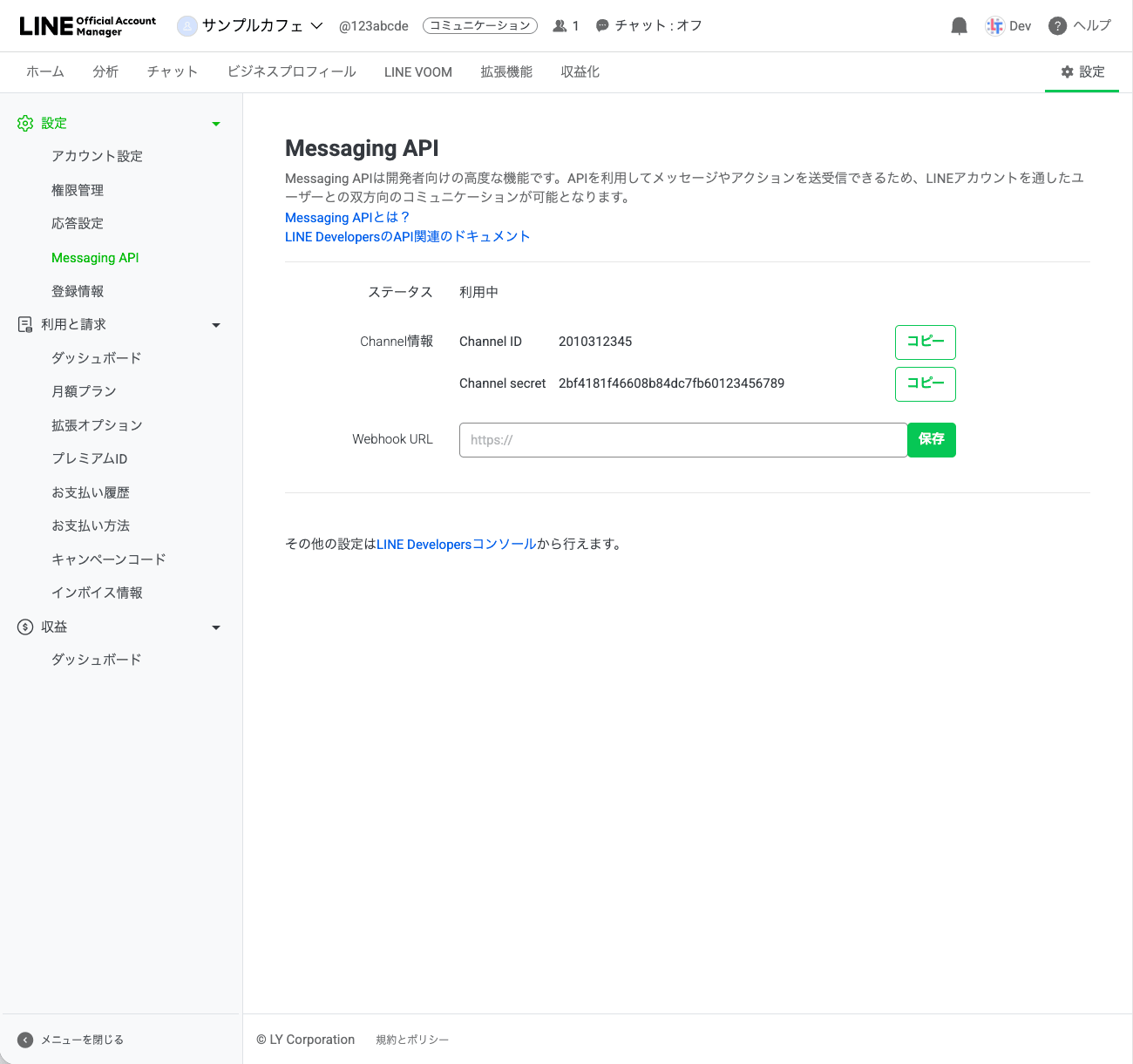Open 権限管理 in the sidebar
Screen dimensions: 1133x1064
click(x=78, y=190)
